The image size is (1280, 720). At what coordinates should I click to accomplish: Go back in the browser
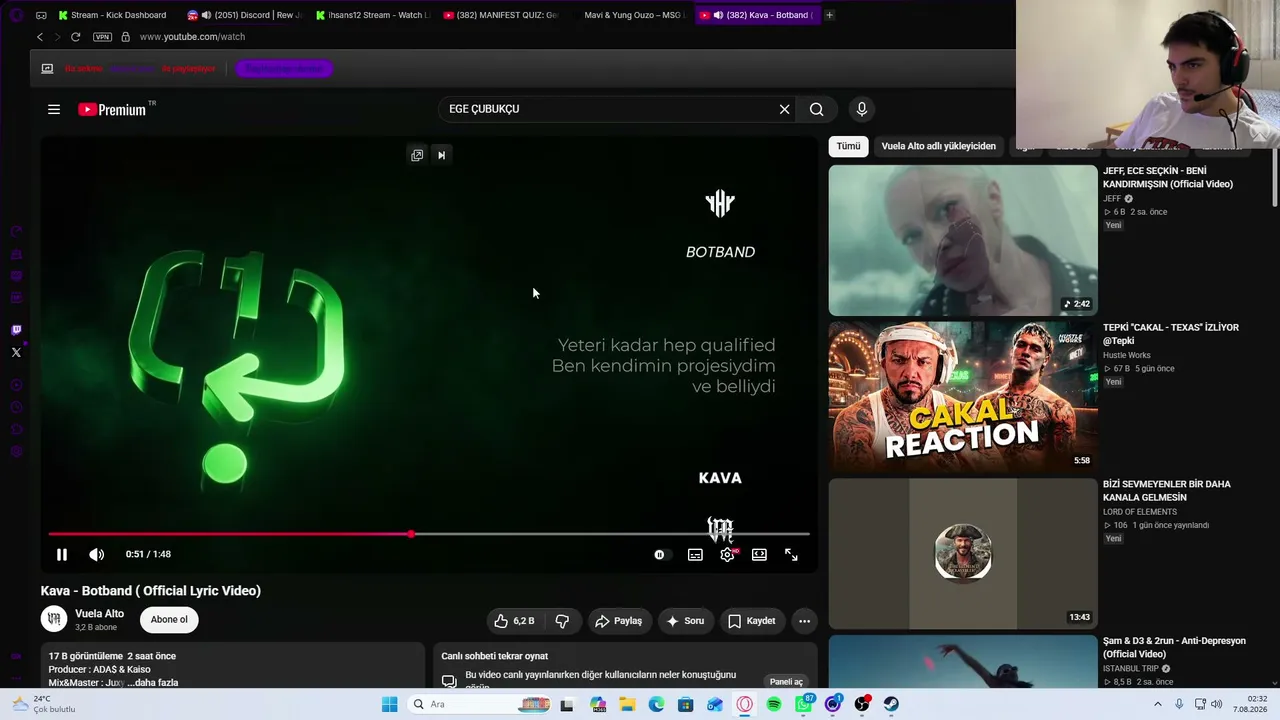click(40, 37)
